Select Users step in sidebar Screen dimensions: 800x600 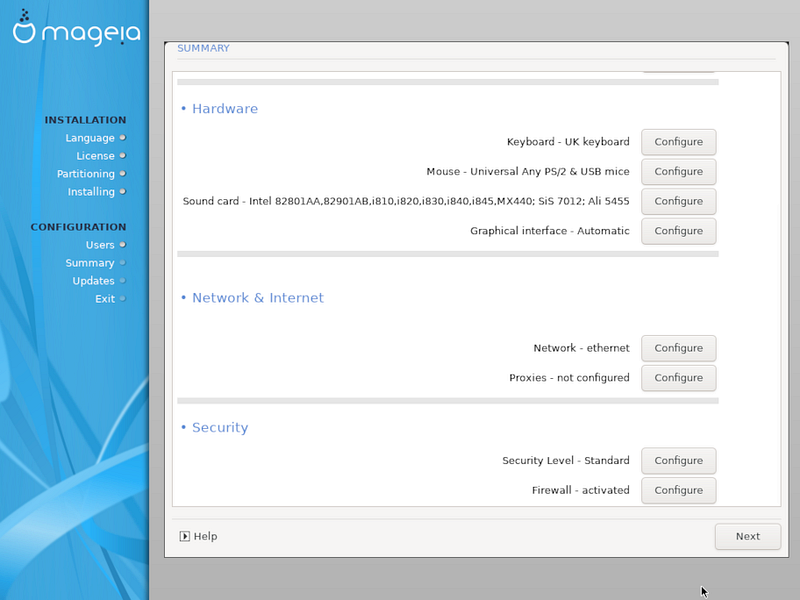(100, 245)
